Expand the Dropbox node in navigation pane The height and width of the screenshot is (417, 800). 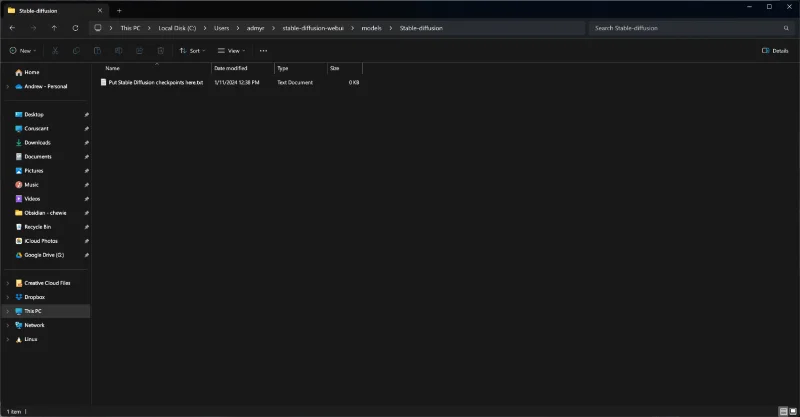coord(8,297)
